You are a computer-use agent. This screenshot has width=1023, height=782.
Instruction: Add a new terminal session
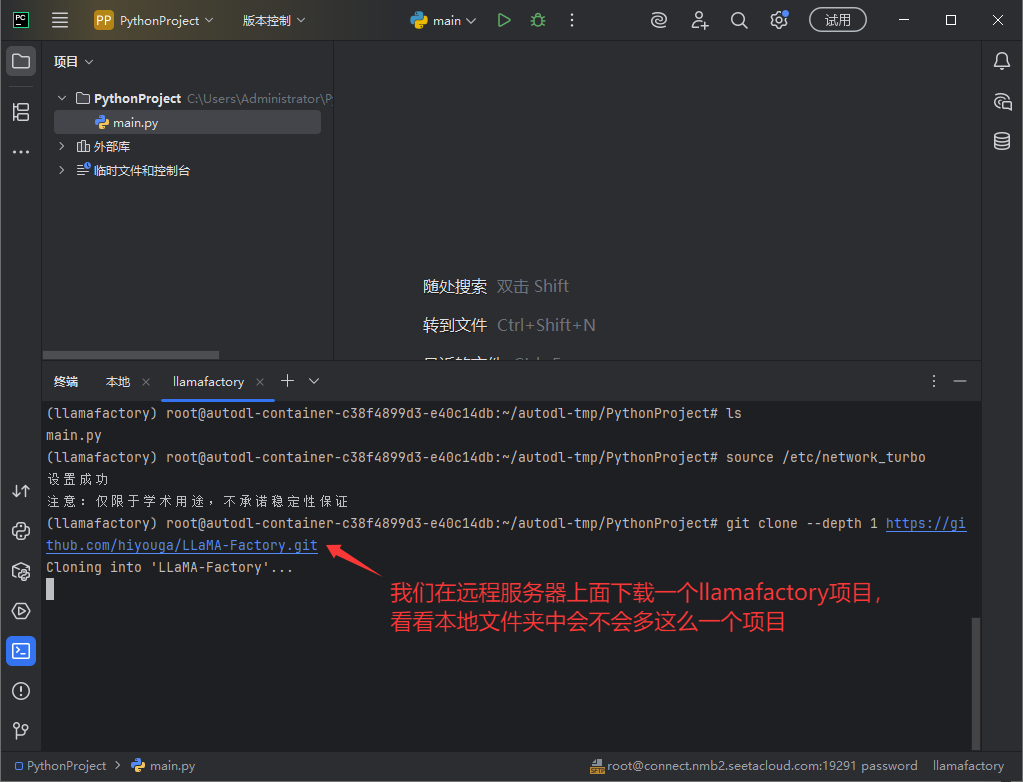pyautogui.click(x=287, y=381)
